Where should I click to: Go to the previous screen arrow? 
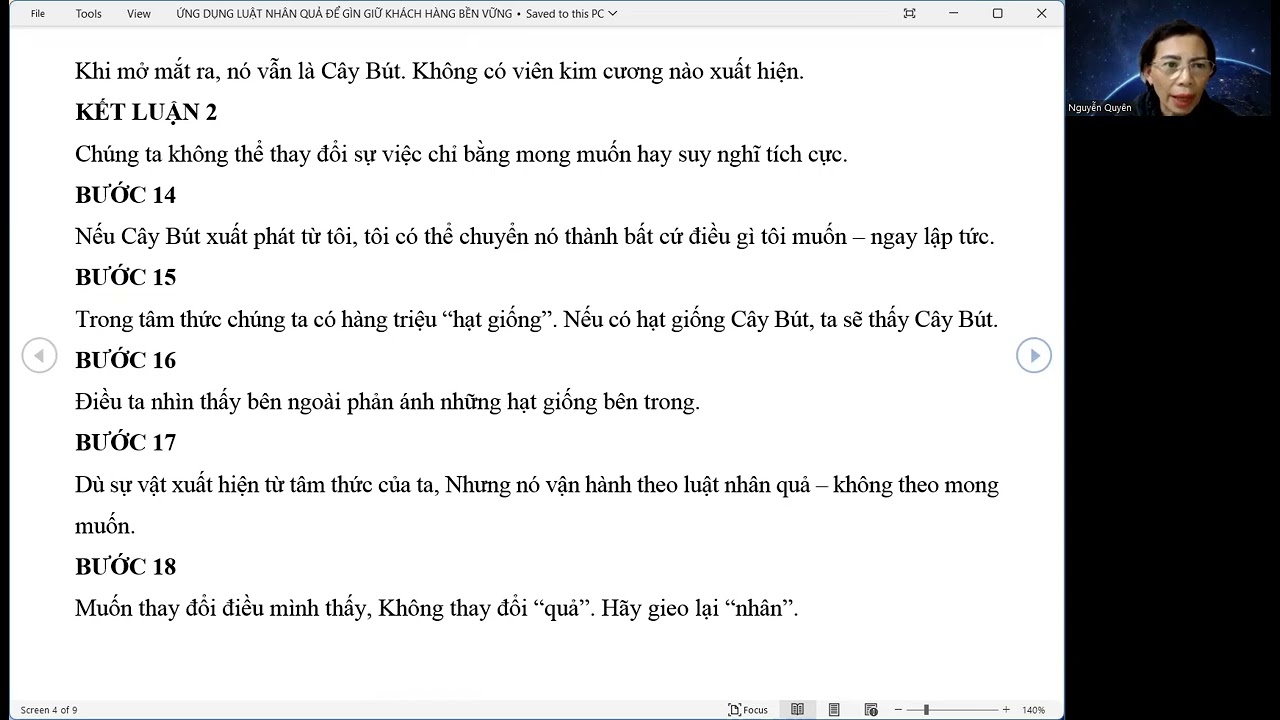39,355
